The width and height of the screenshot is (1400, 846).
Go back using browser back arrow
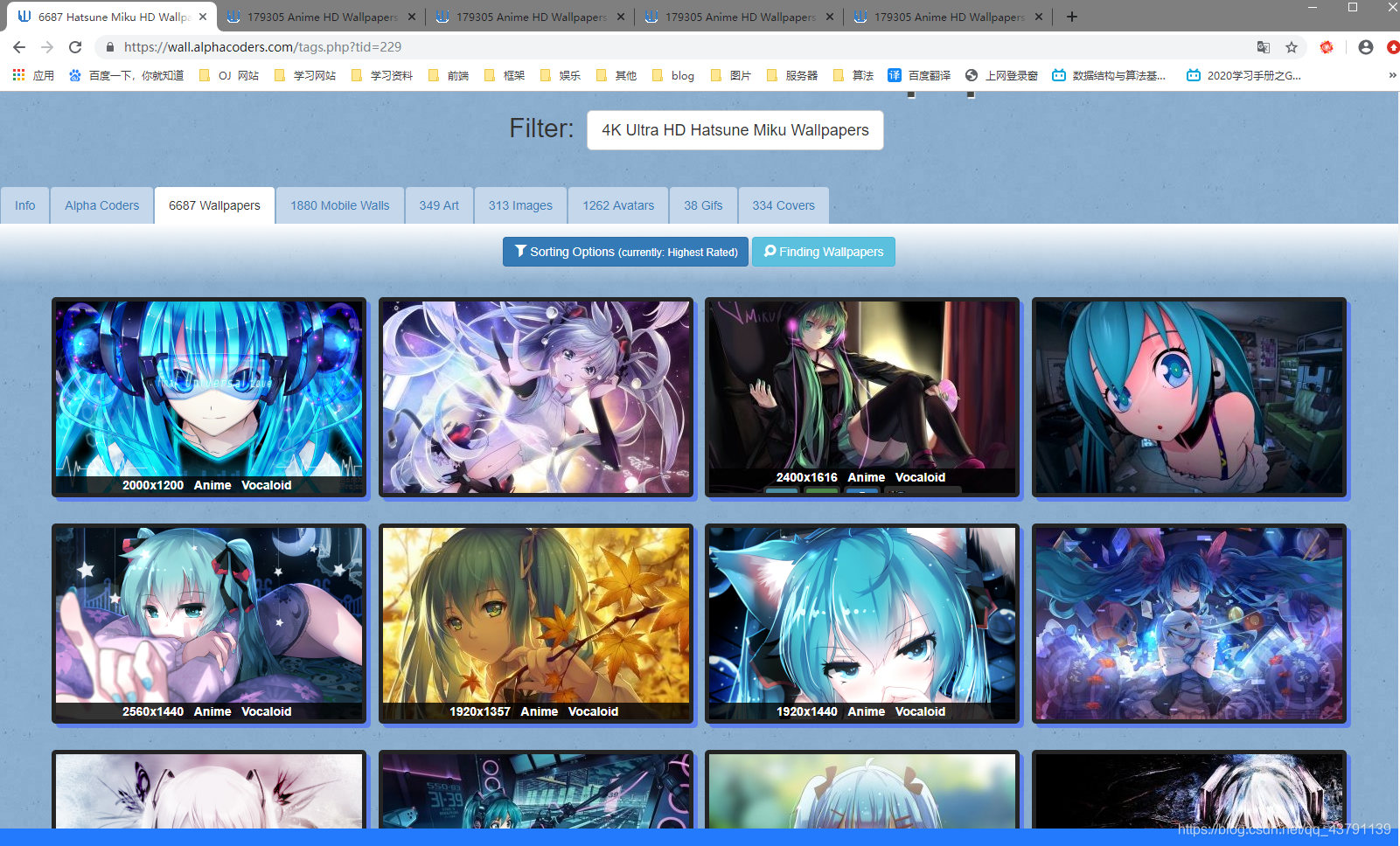tap(19, 47)
